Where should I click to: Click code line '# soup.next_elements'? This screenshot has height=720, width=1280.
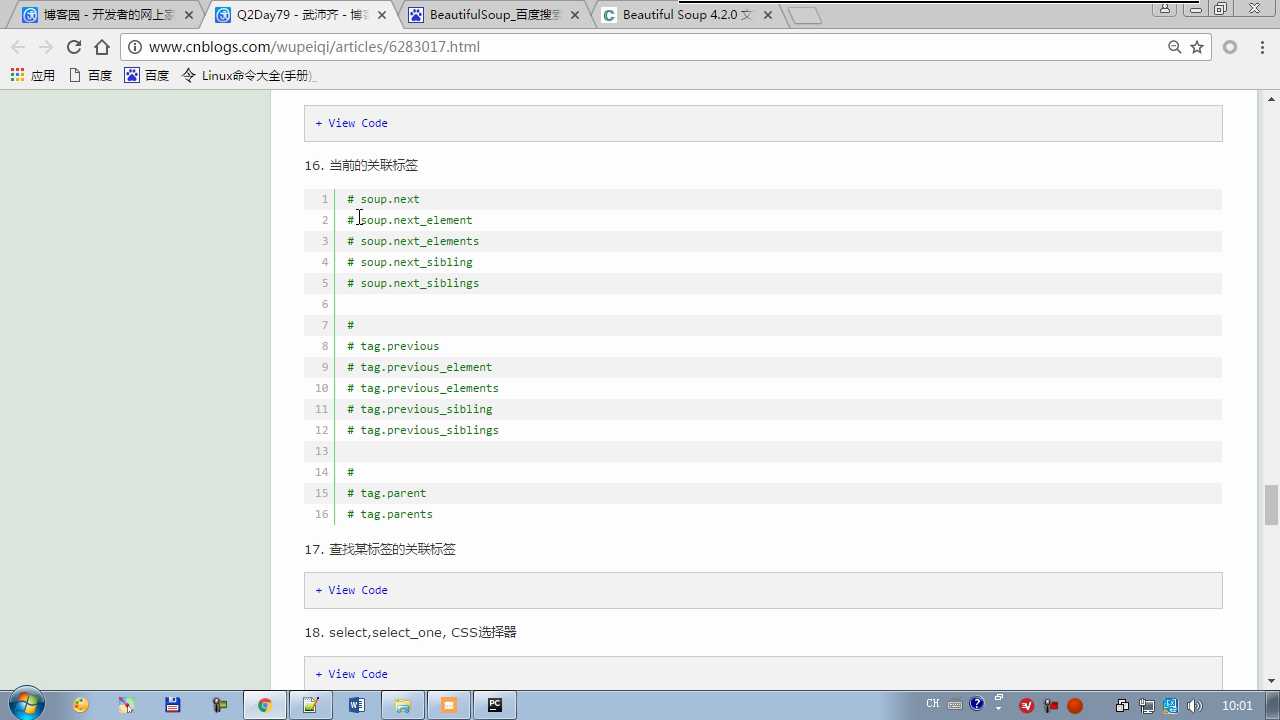point(413,241)
